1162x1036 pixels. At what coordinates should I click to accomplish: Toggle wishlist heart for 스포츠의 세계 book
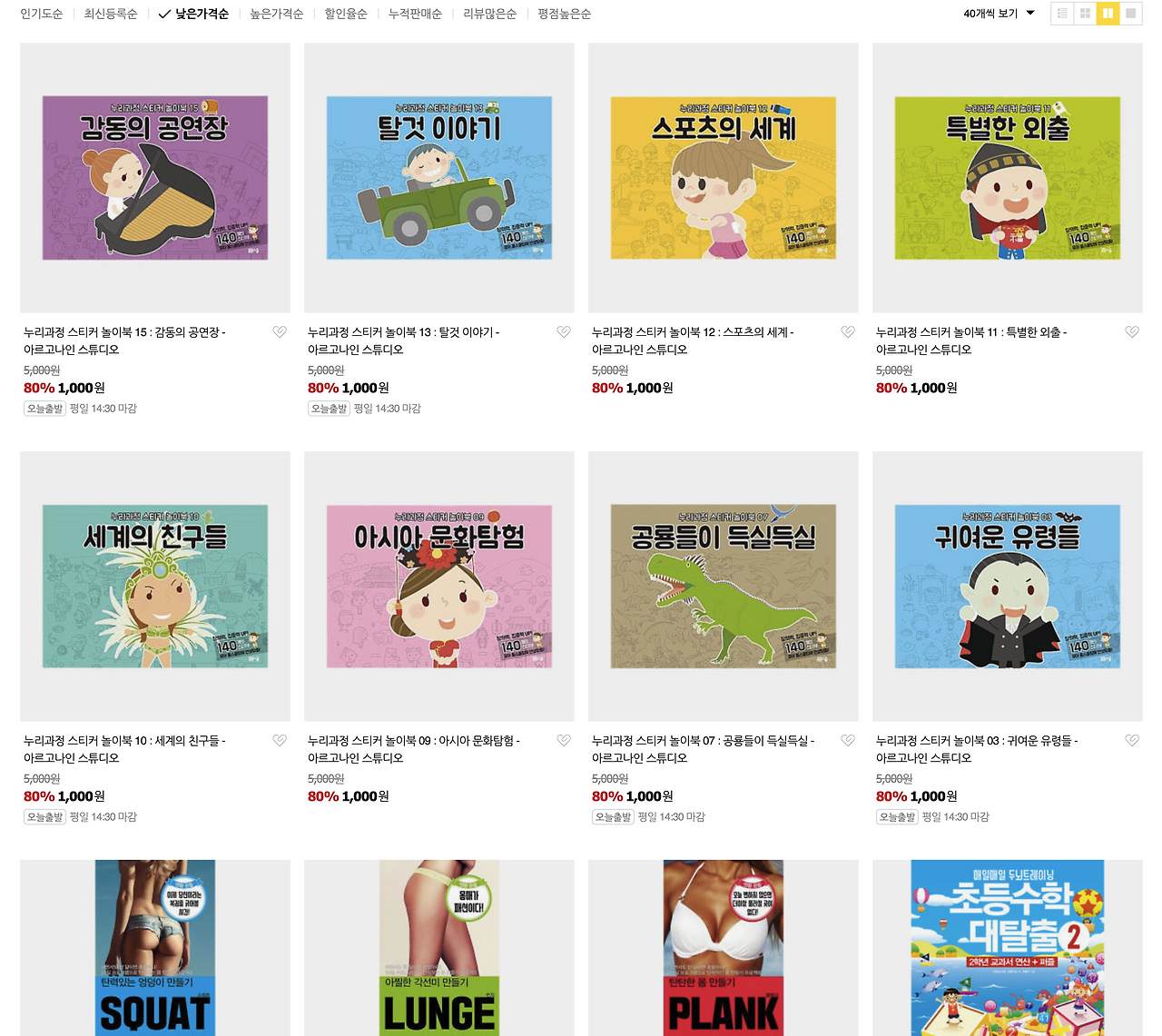coord(848,332)
